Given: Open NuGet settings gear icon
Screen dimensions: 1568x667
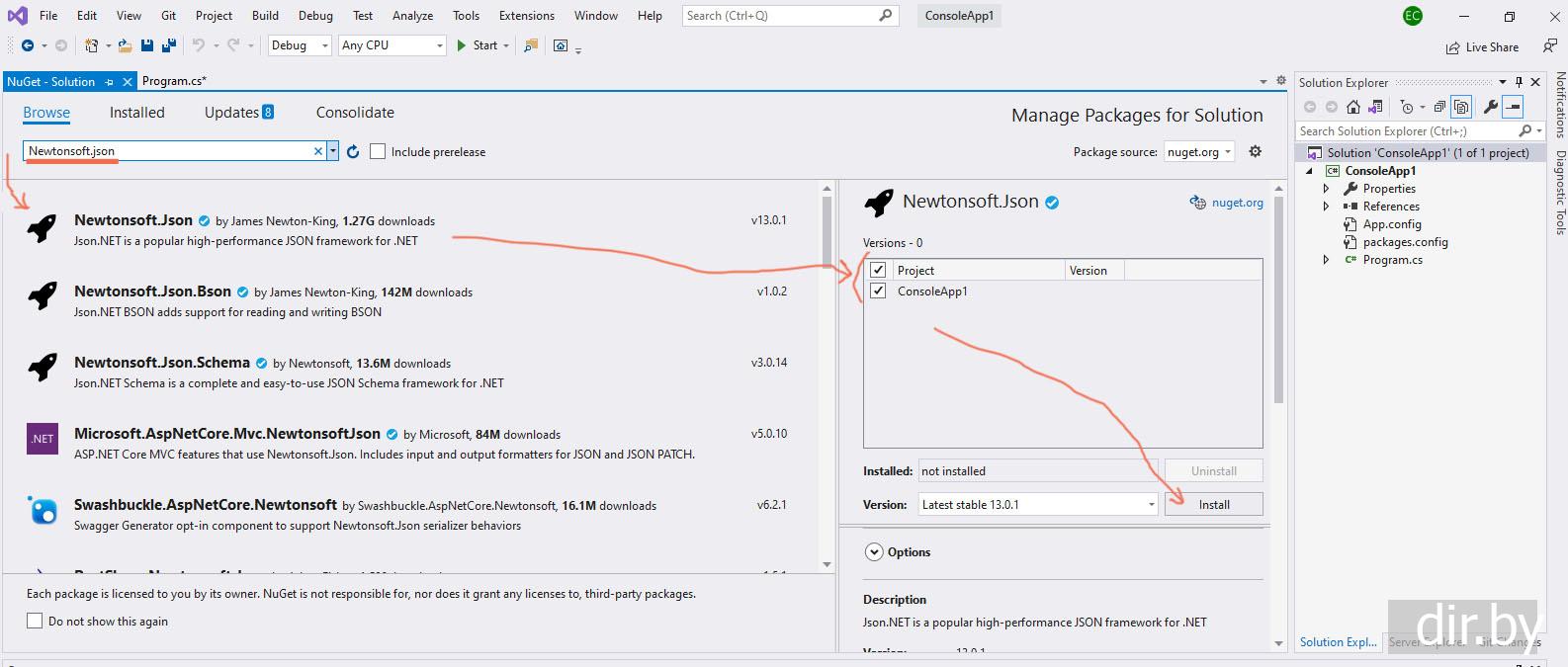Looking at the screenshot, I should click(x=1256, y=151).
